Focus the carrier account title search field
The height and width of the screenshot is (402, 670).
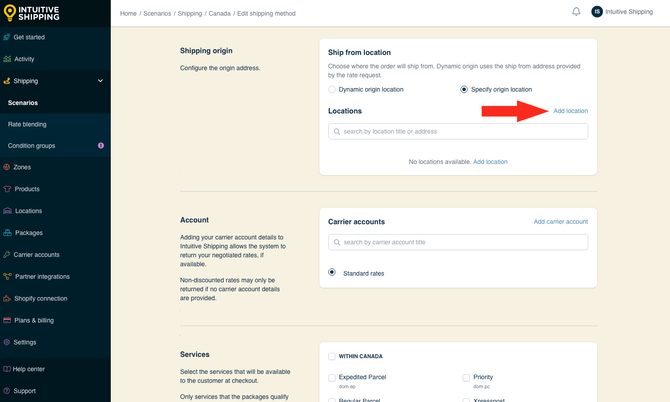click(x=458, y=242)
